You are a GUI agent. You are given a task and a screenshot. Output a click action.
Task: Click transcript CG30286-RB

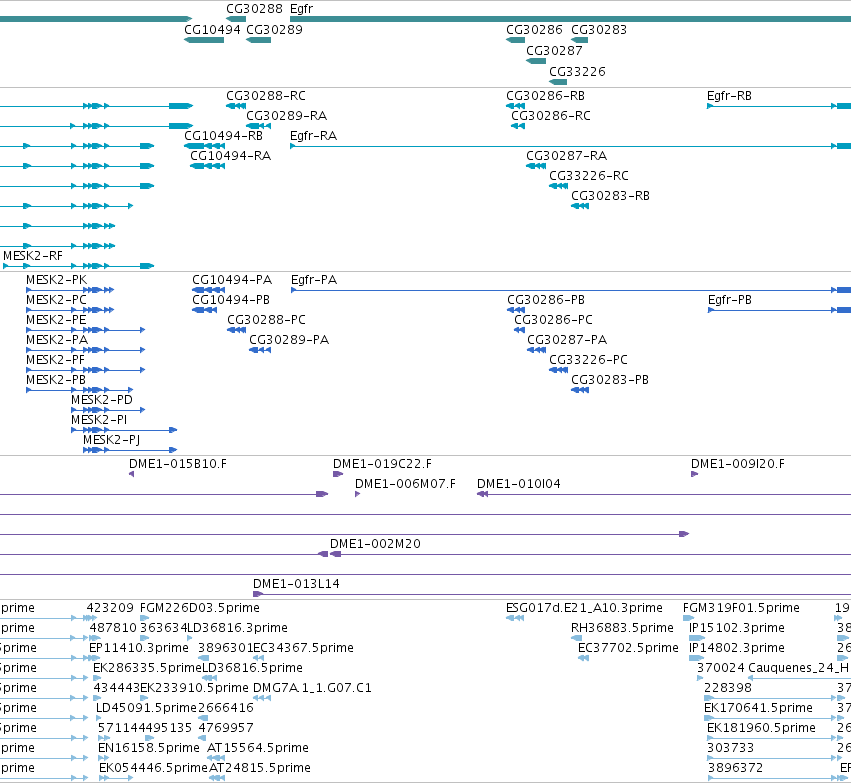click(545, 96)
